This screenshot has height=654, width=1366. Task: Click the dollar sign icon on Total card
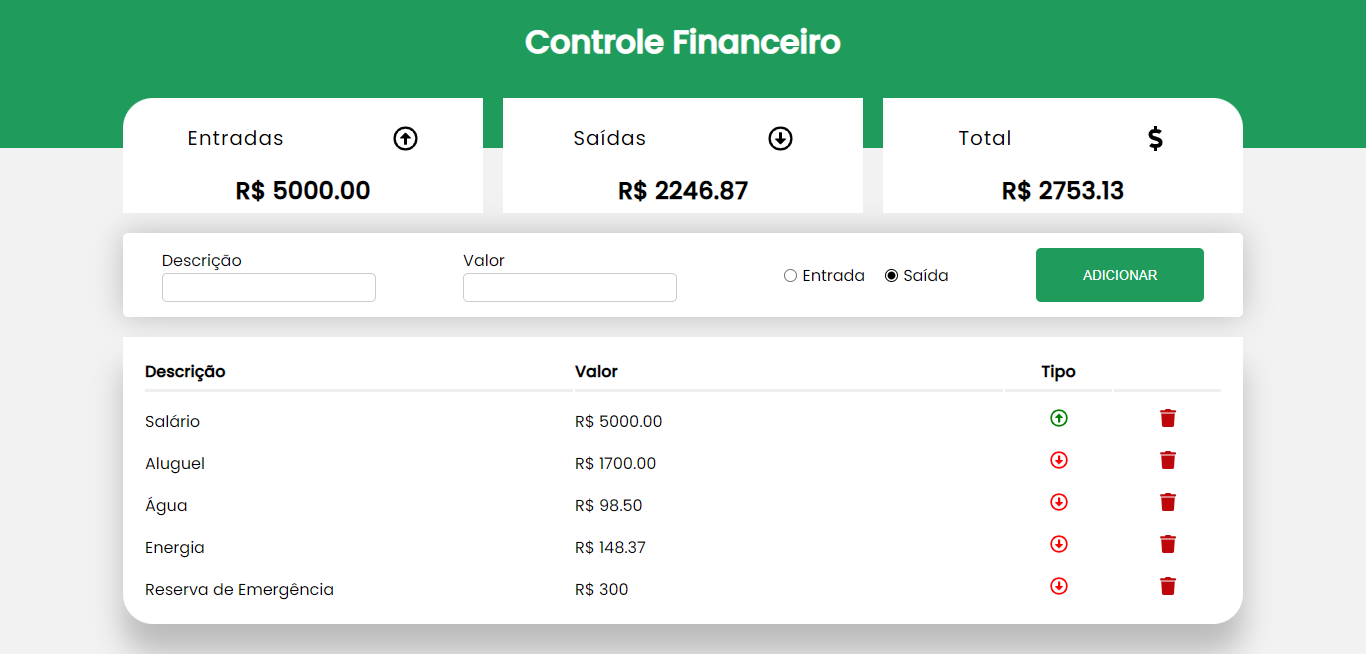point(1156,138)
